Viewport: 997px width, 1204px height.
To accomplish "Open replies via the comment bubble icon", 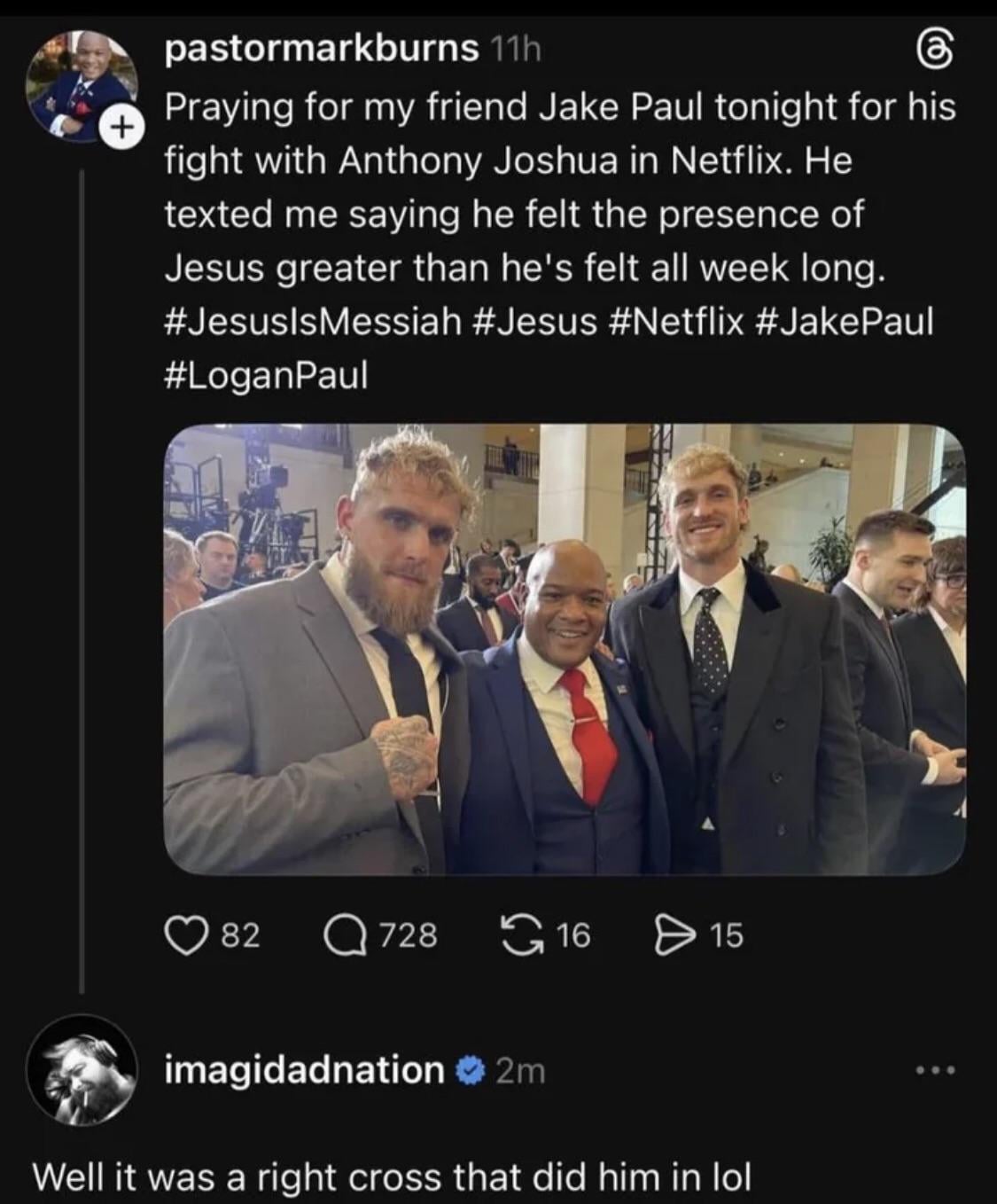I will 344,935.
